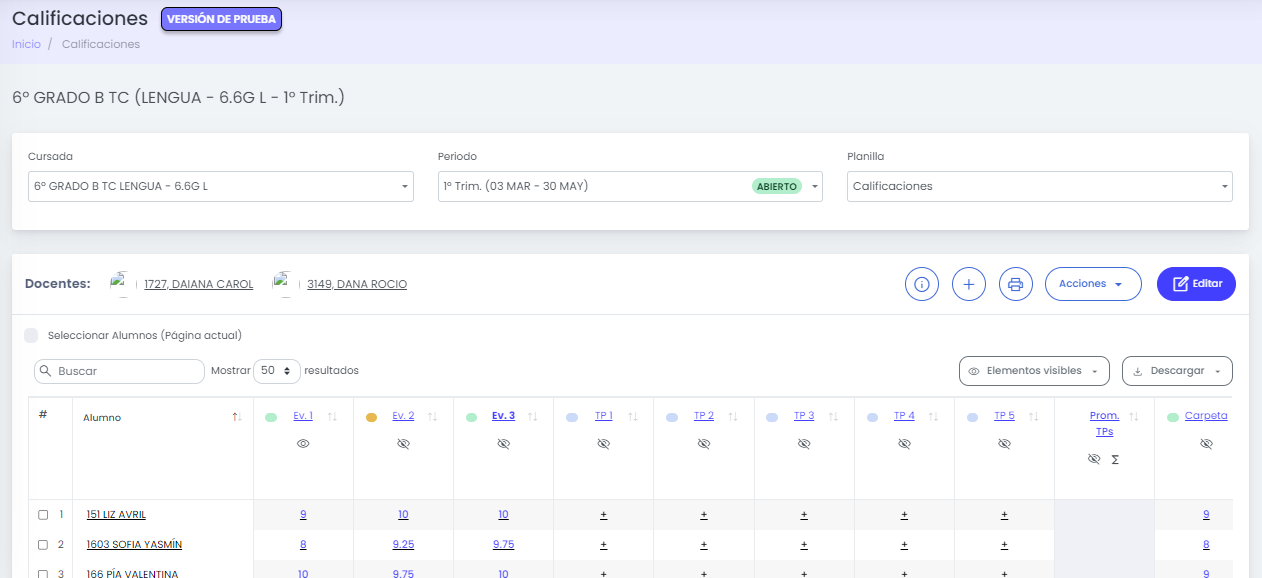The width and height of the screenshot is (1262, 578).
Task: Open the Planilla Calificaciones dropdown
Action: (x=1040, y=186)
